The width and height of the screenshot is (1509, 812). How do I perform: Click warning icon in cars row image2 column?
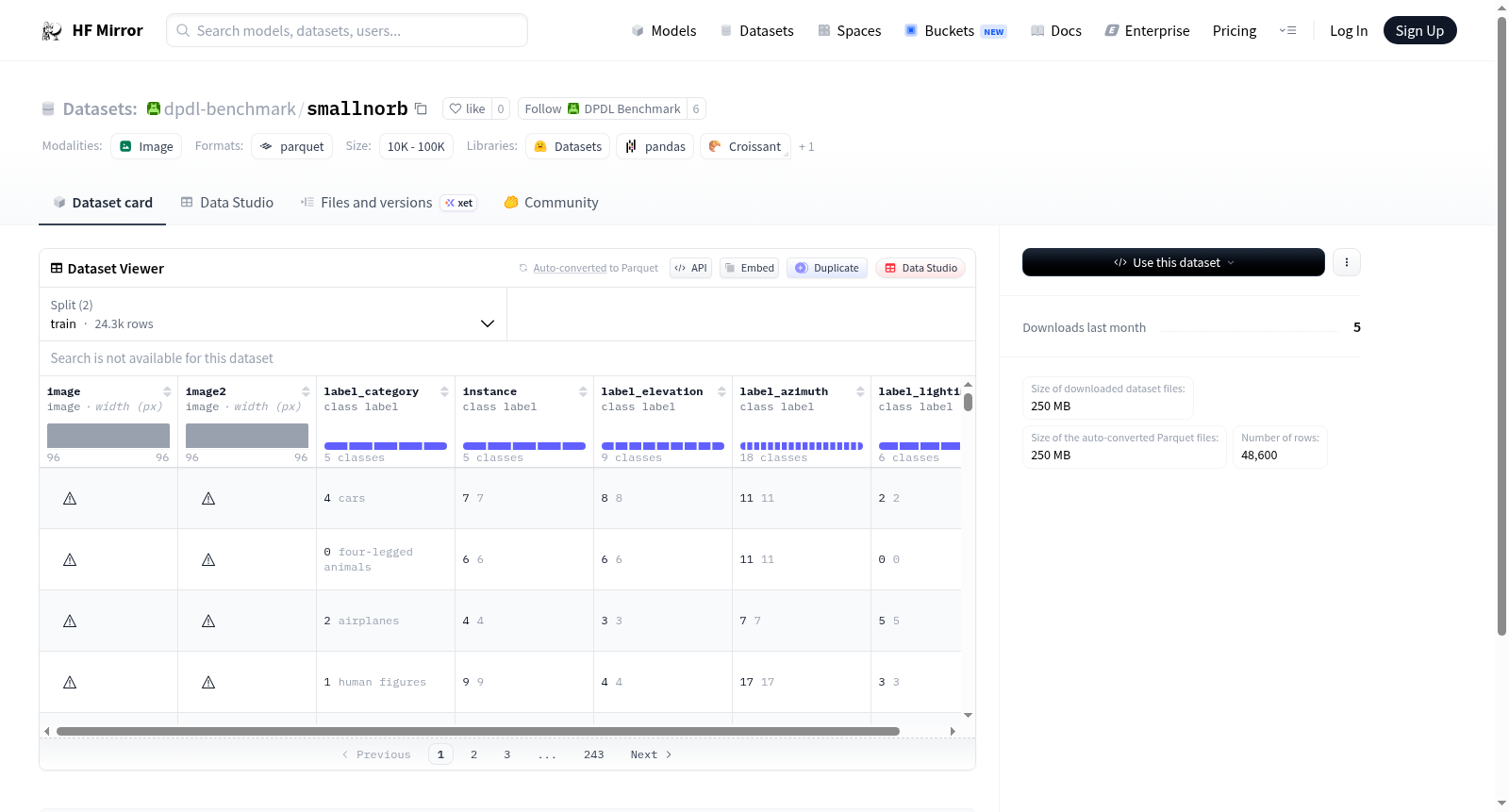click(x=208, y=498)
